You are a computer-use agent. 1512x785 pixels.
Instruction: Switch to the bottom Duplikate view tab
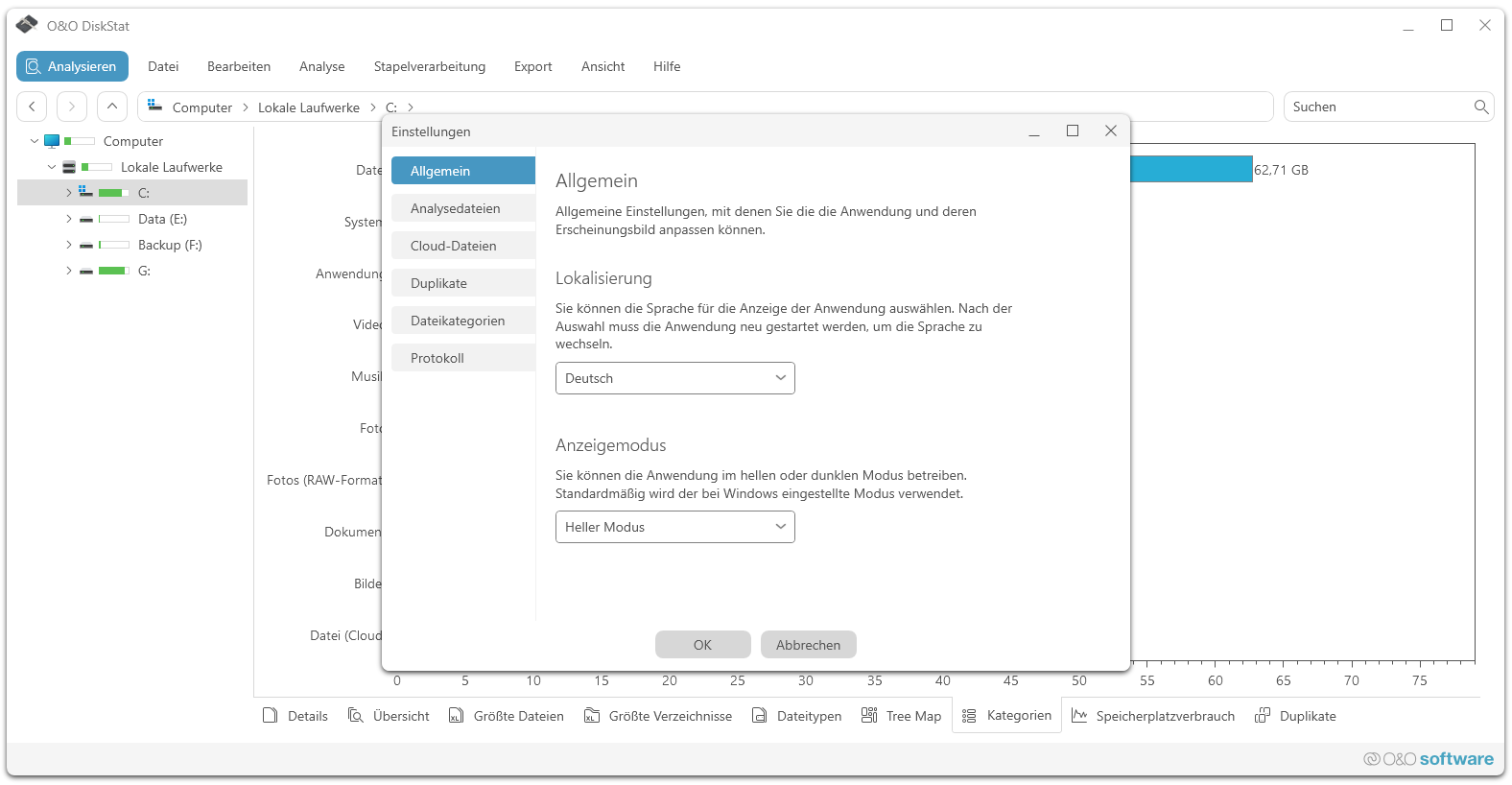[x=1296, y=716]
